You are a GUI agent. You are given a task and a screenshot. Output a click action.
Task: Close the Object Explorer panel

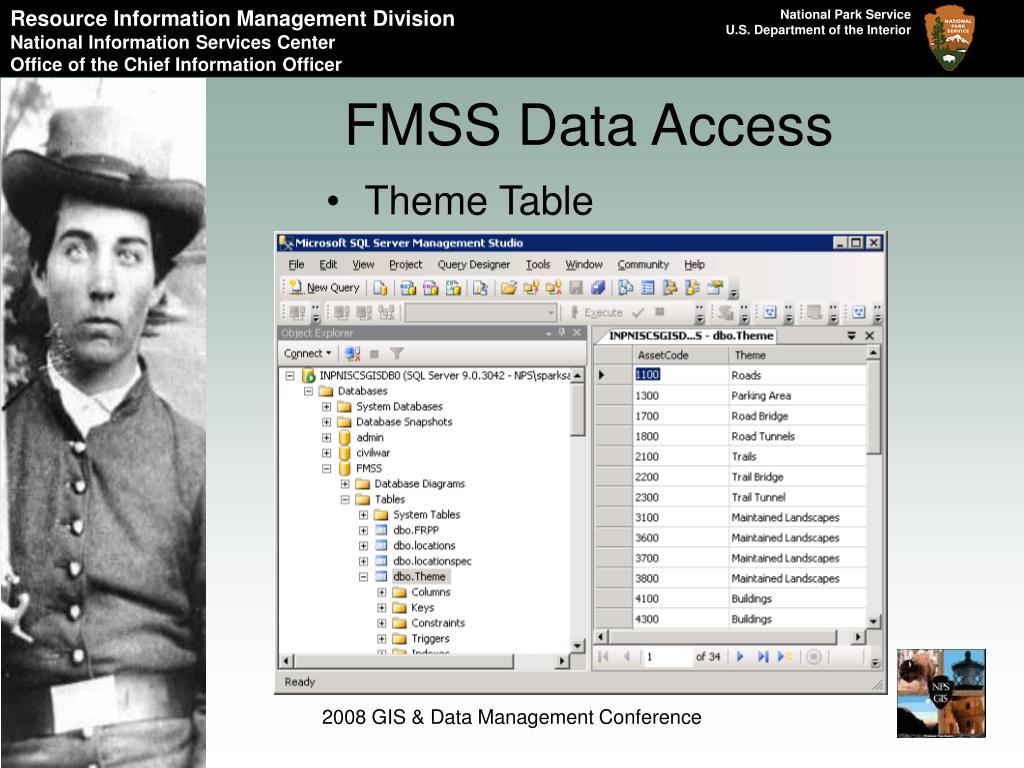577,332
